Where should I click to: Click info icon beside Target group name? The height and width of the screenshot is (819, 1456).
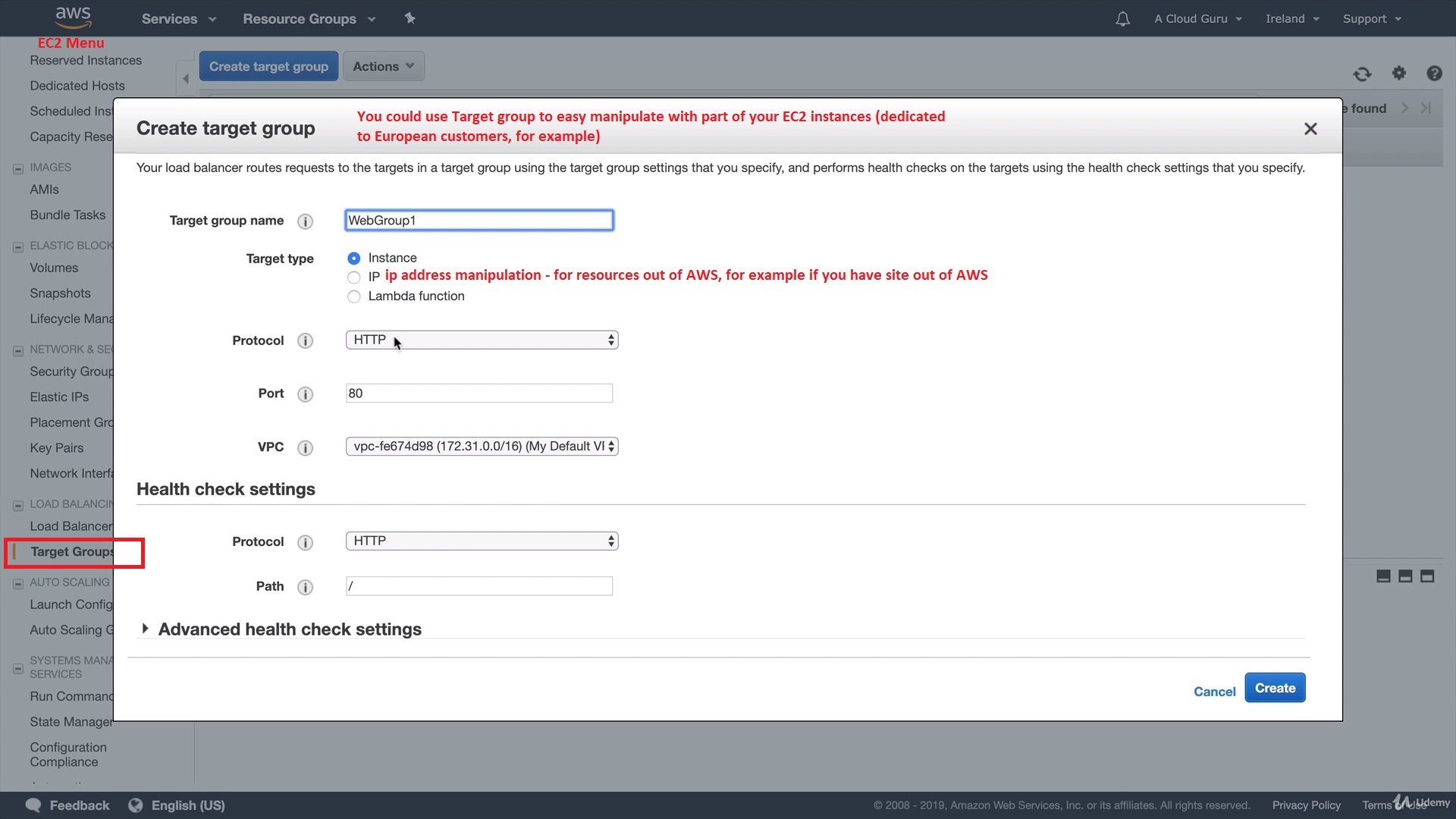[305, 221]
